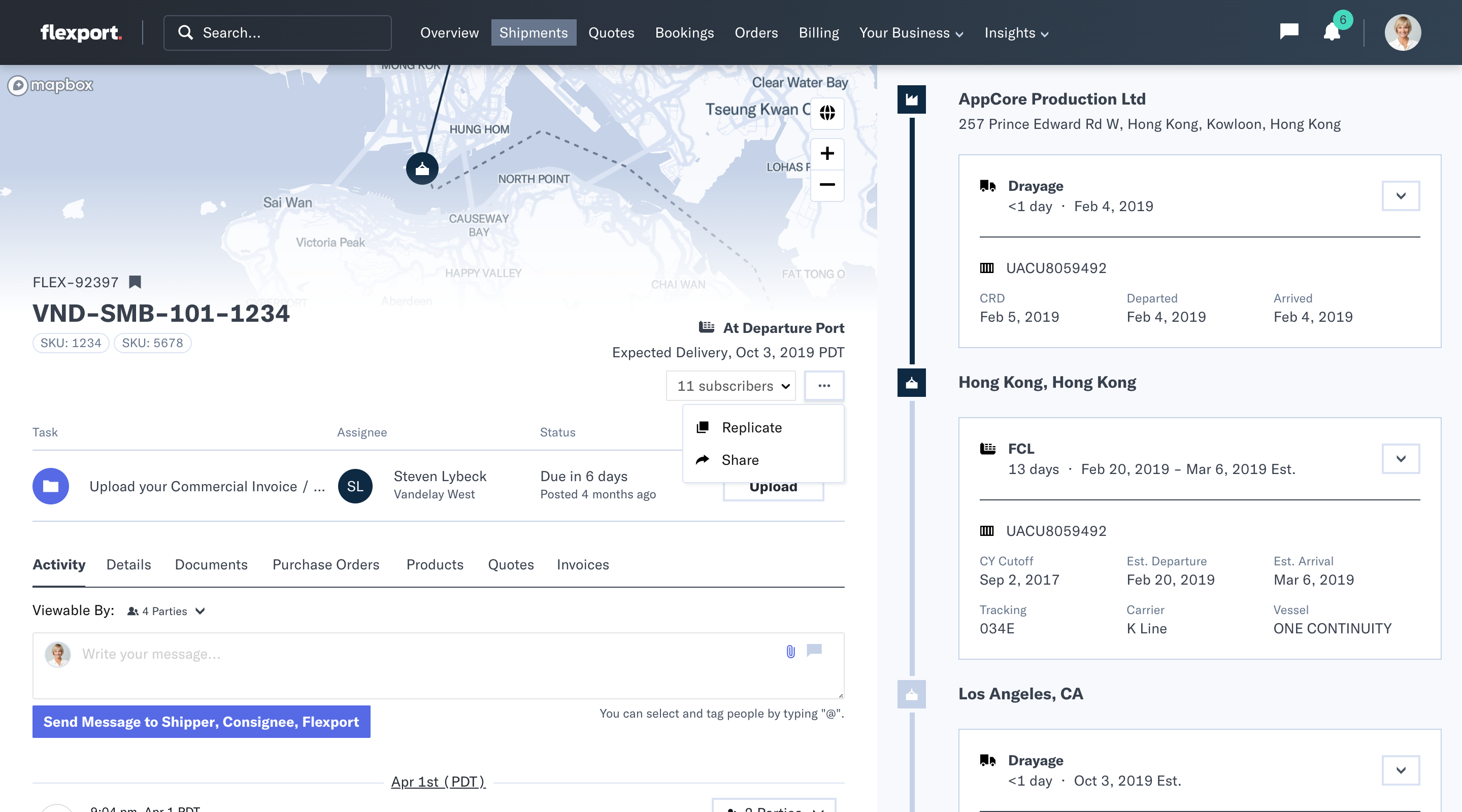Zoom in on the map
Image resolution: width=1462 pixels, height=812 pixels.
[x=827, y=153]
